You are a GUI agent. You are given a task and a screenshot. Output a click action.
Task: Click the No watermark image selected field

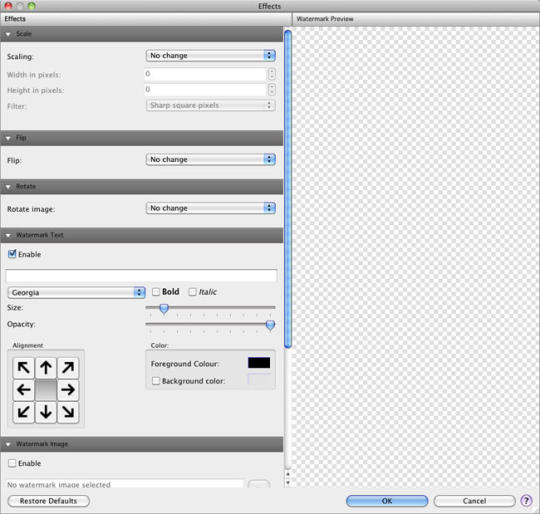(124, 484)
